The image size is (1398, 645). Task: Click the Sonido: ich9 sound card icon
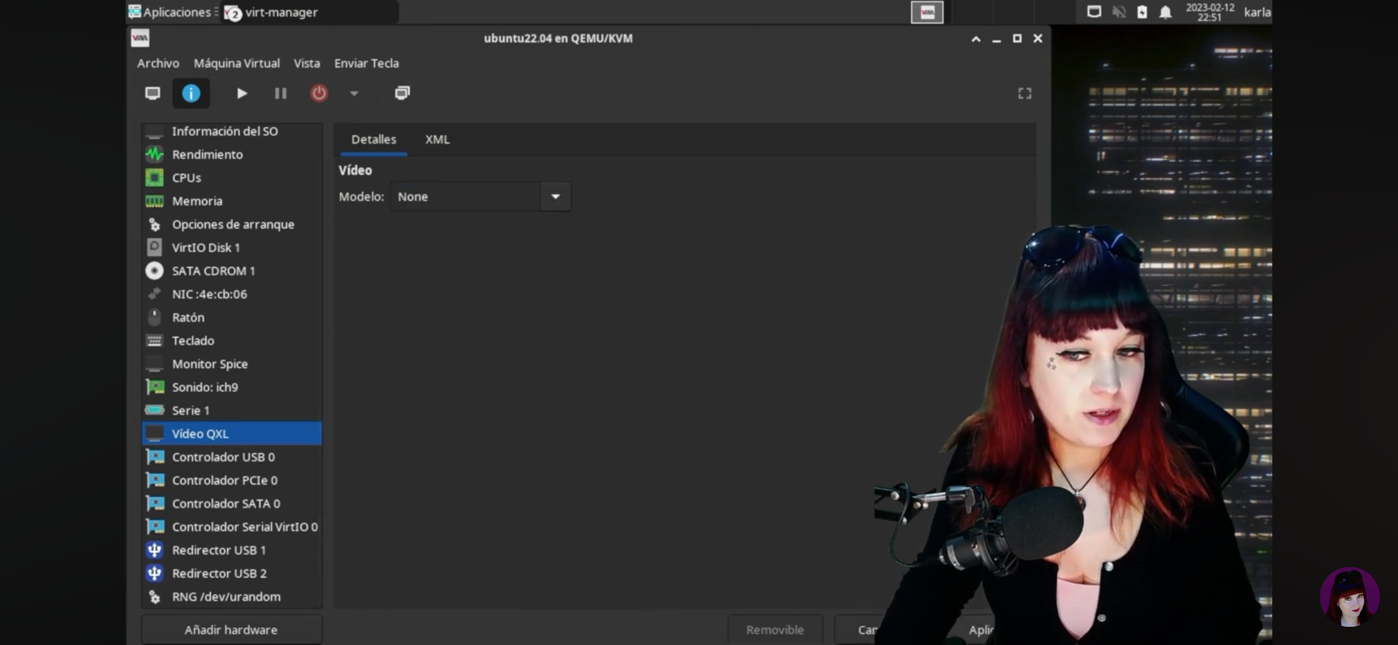click(154, 387)
